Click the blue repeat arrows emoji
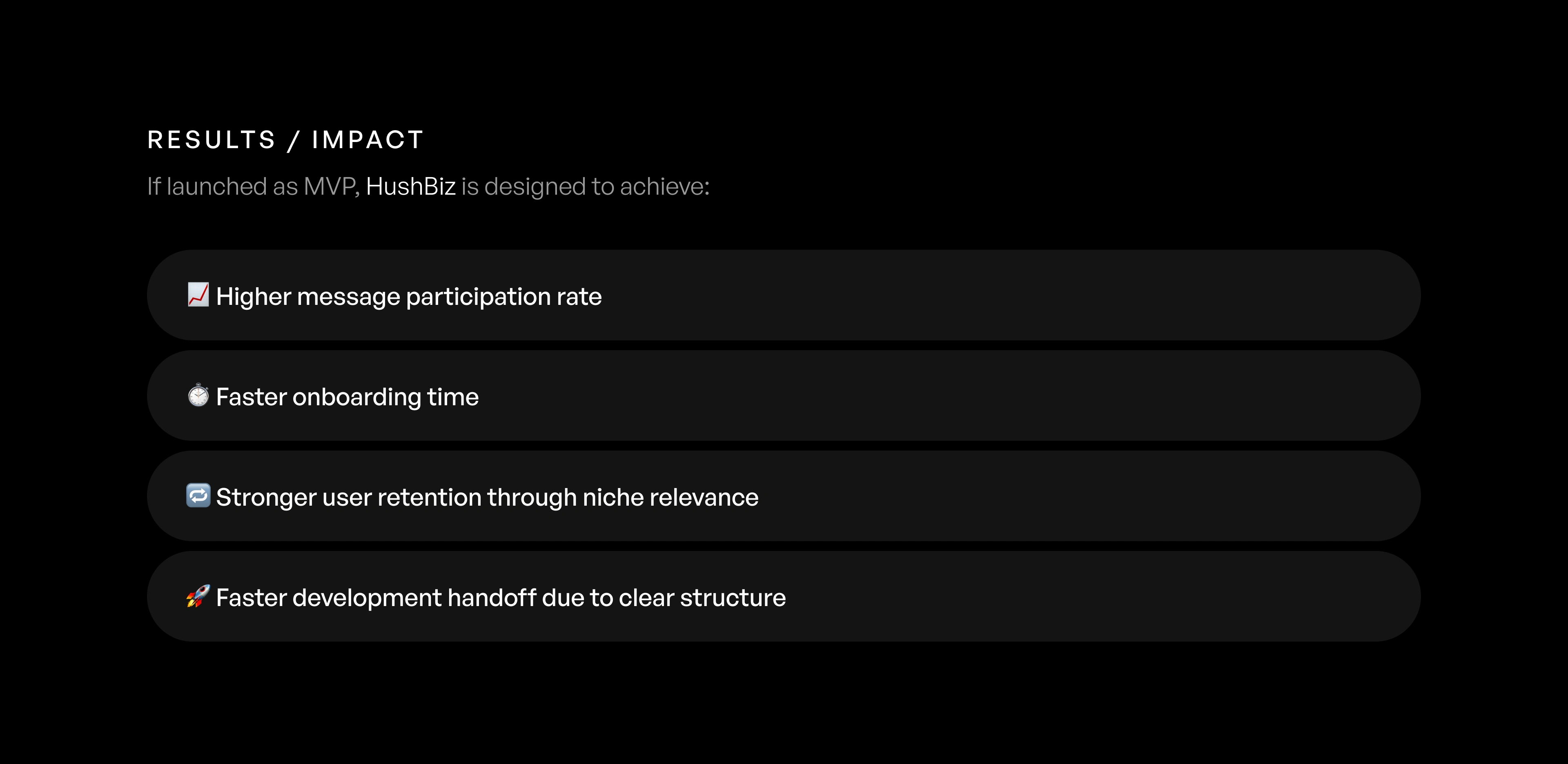 point(198,496)
